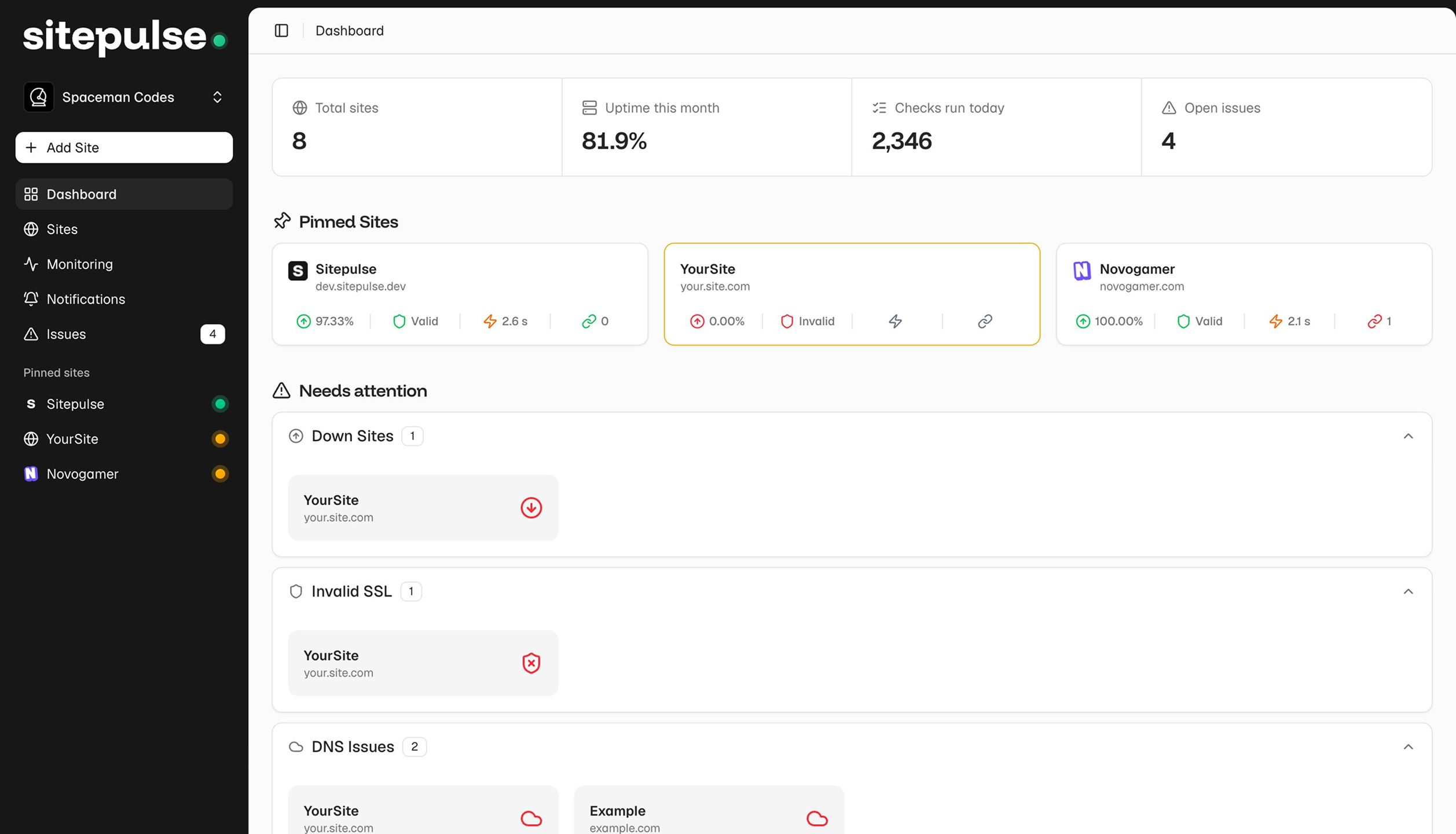
Task: Collapse the Down Sites section
Action: tap(1409, 436)
